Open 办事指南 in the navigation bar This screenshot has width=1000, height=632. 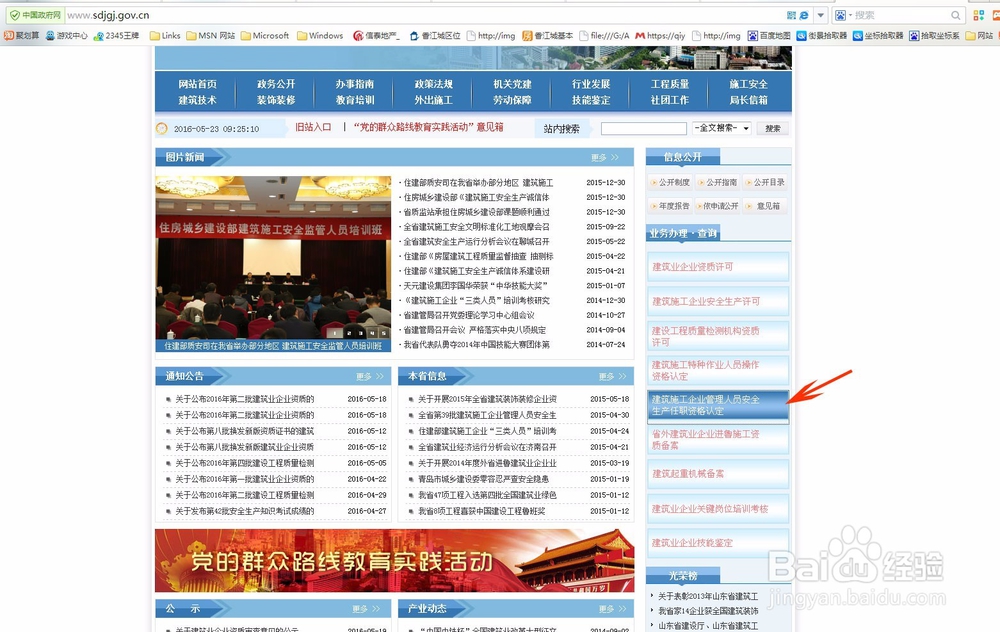click(x=355, y=84)
